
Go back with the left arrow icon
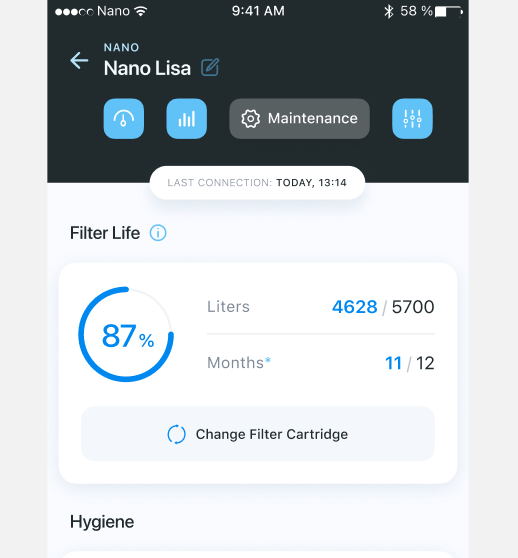click(79, 60)
